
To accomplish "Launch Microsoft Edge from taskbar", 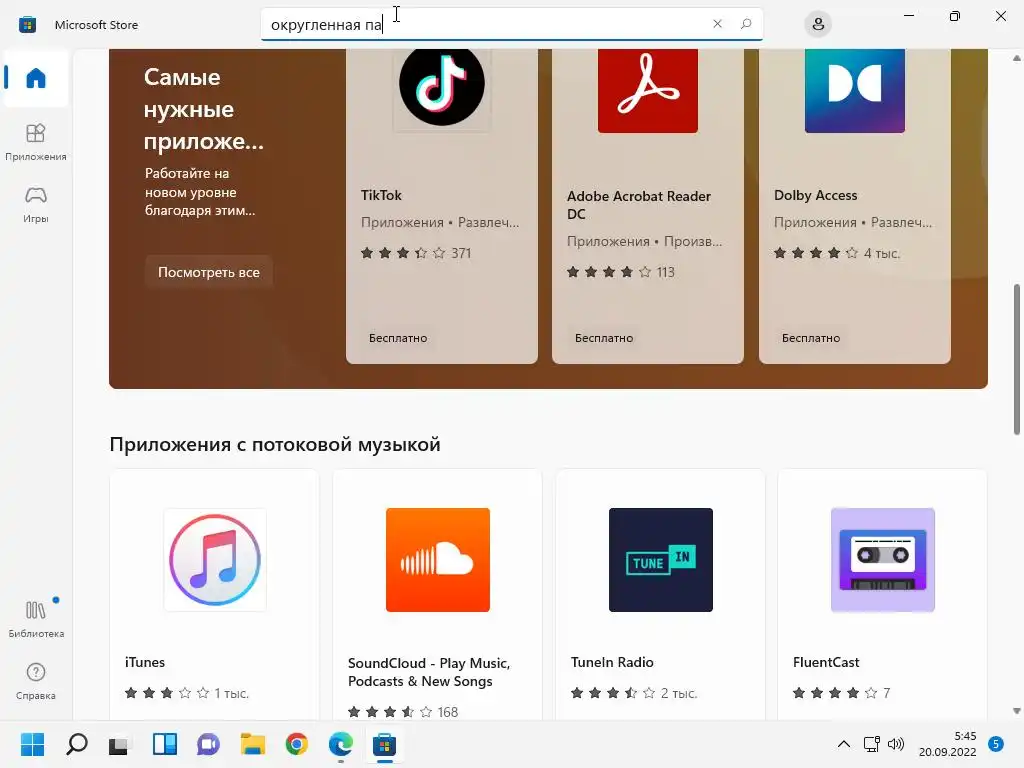I will (341, 744).
